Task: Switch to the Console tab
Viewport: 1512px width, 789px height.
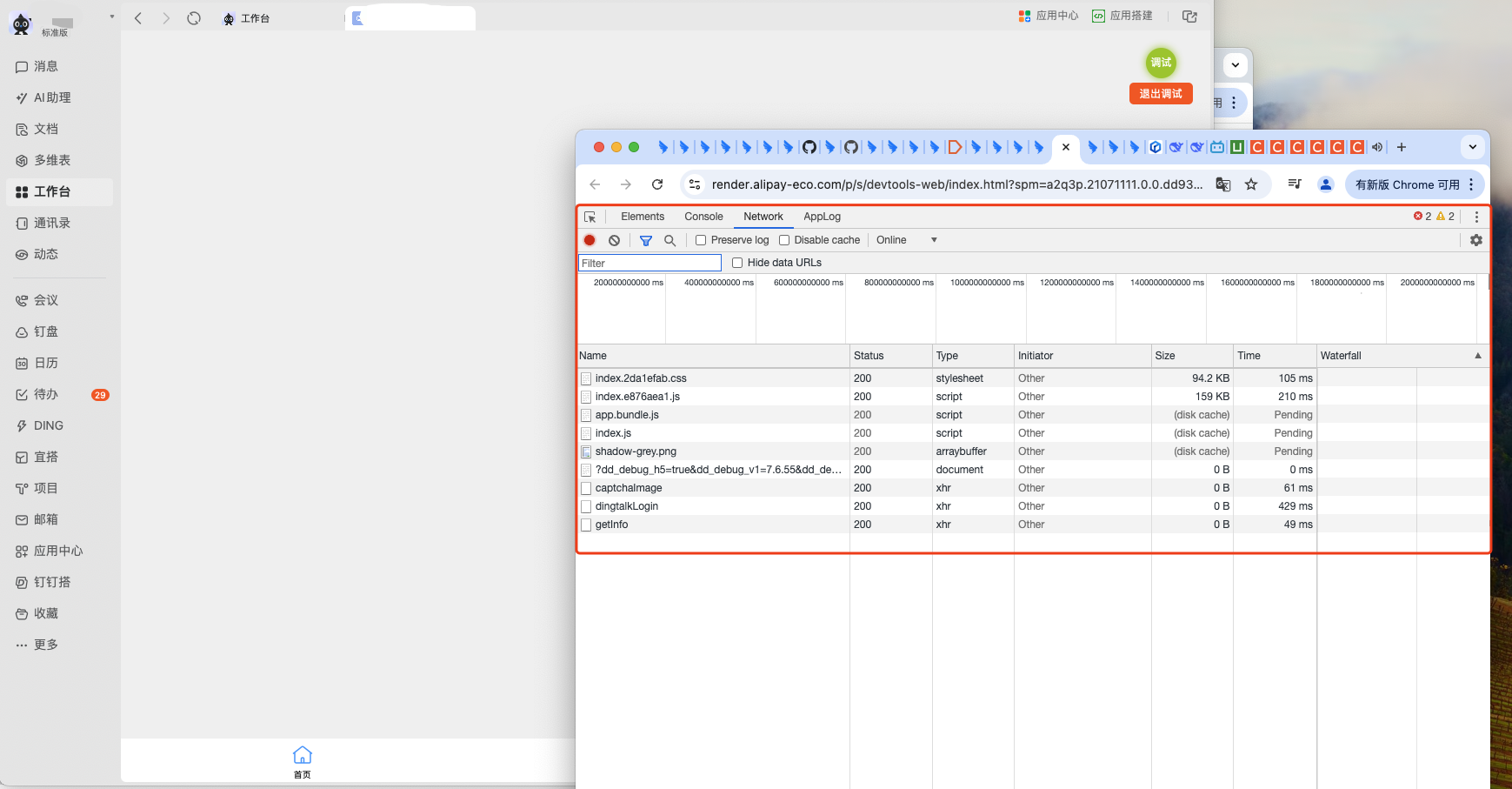Action: 703,217
